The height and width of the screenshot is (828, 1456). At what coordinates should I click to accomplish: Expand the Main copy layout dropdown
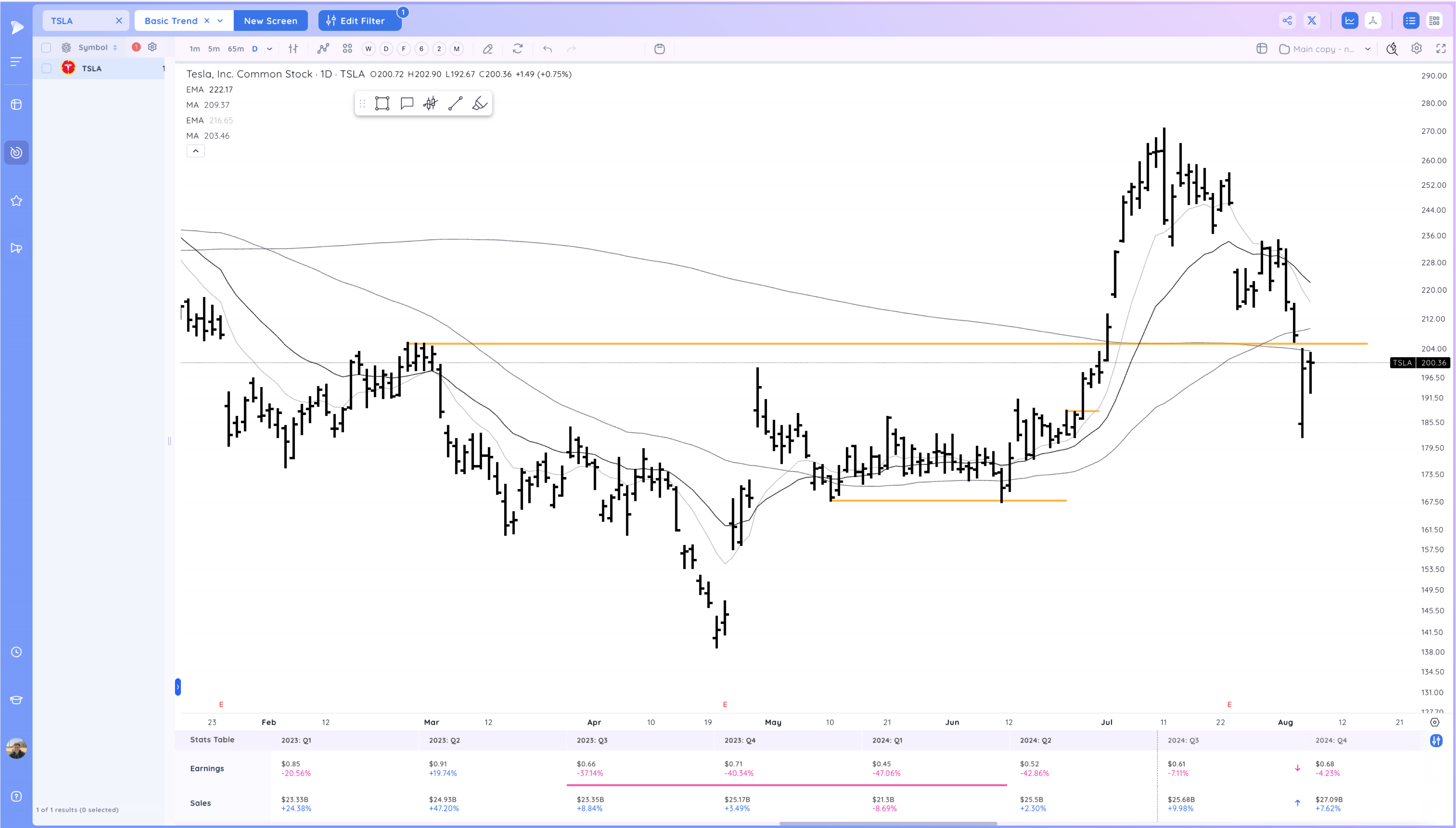coord(1367,49)
